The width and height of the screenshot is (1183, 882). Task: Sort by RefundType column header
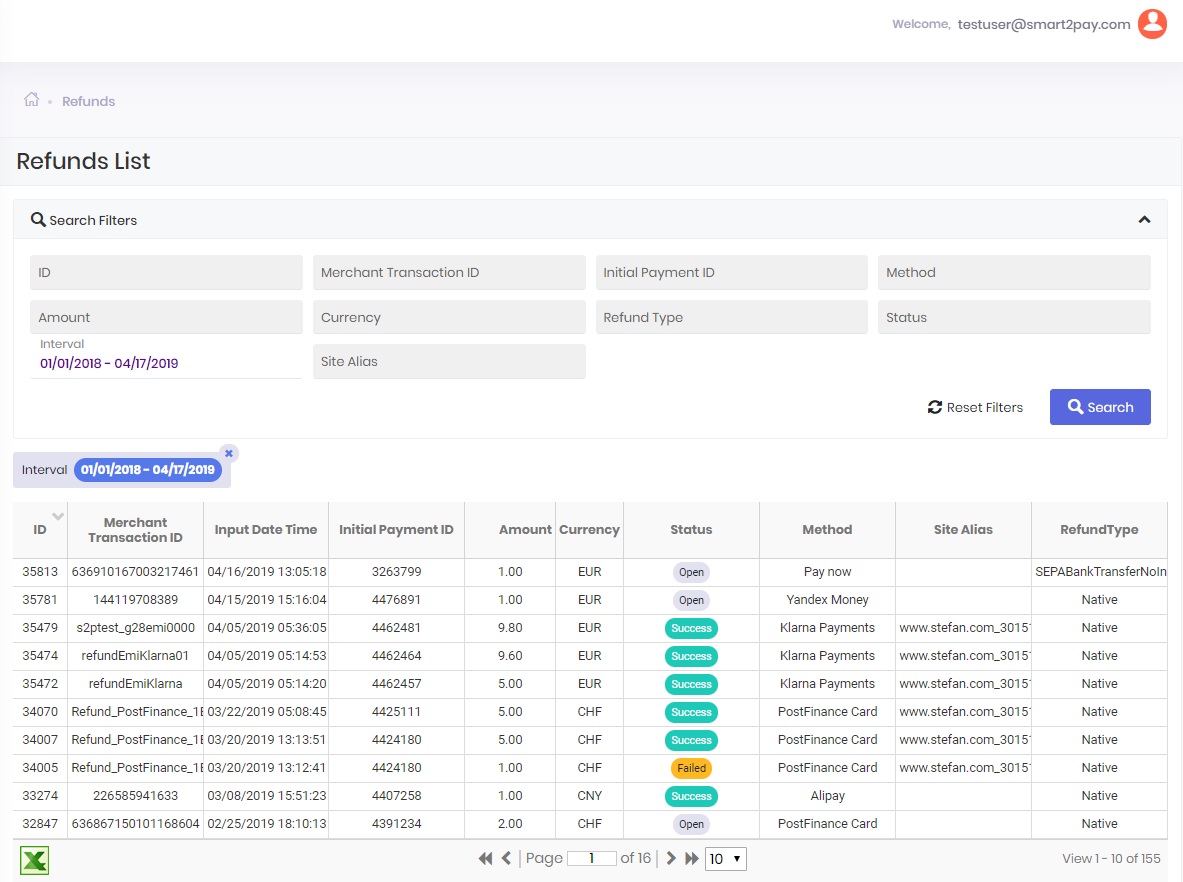click(1099, 530)
